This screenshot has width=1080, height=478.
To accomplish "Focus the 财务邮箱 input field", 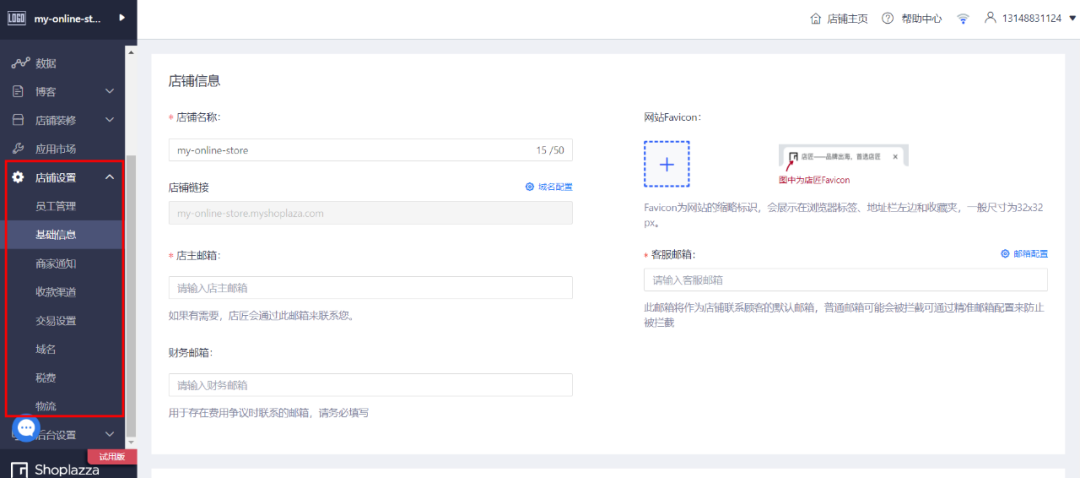I will point(371,385).
